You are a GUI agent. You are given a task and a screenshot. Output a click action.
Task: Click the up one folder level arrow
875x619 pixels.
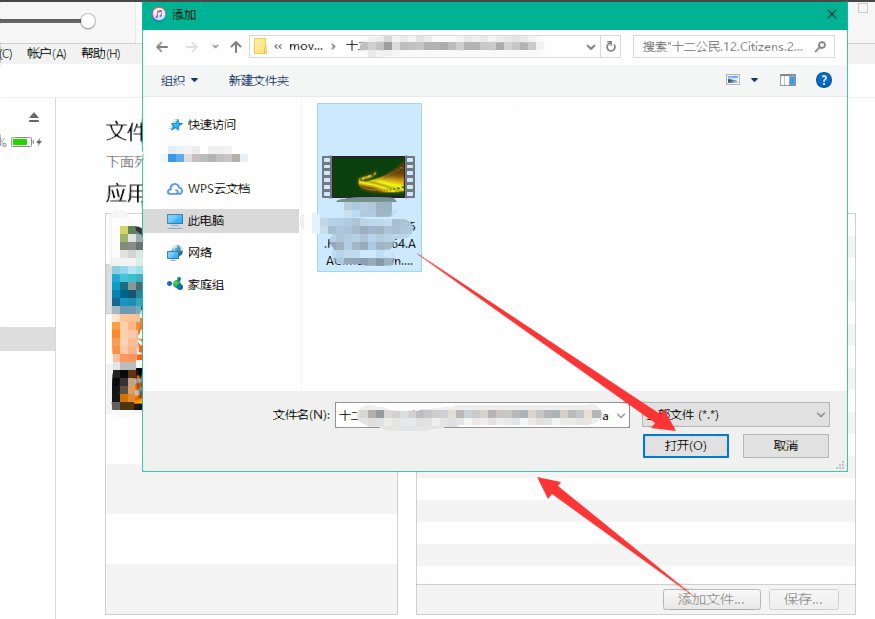coord(234,46)
